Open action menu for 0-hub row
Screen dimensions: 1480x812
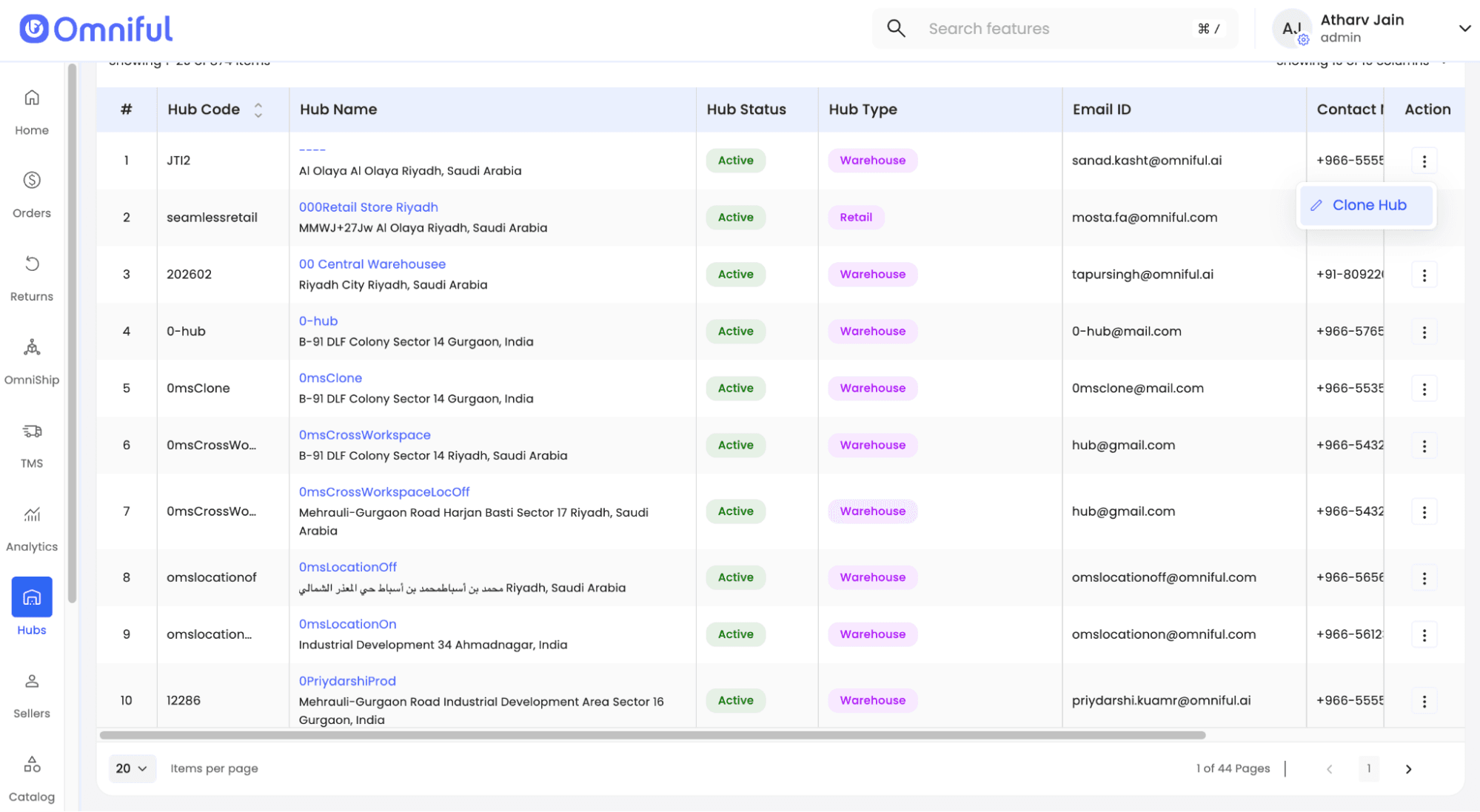pyautogui.click(x=1424, y=332)
